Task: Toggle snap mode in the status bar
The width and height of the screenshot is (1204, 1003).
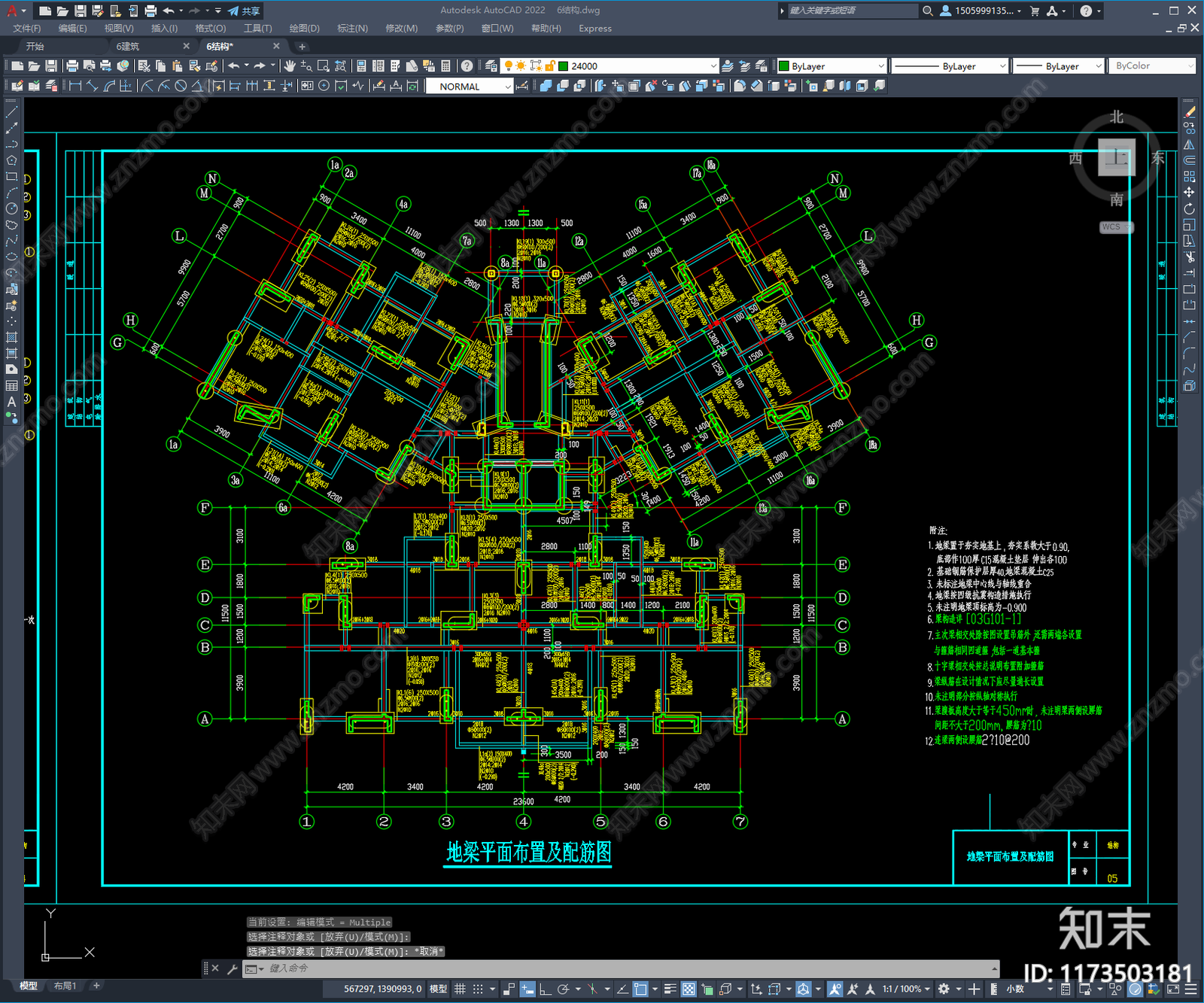Action: coord(478,989)
